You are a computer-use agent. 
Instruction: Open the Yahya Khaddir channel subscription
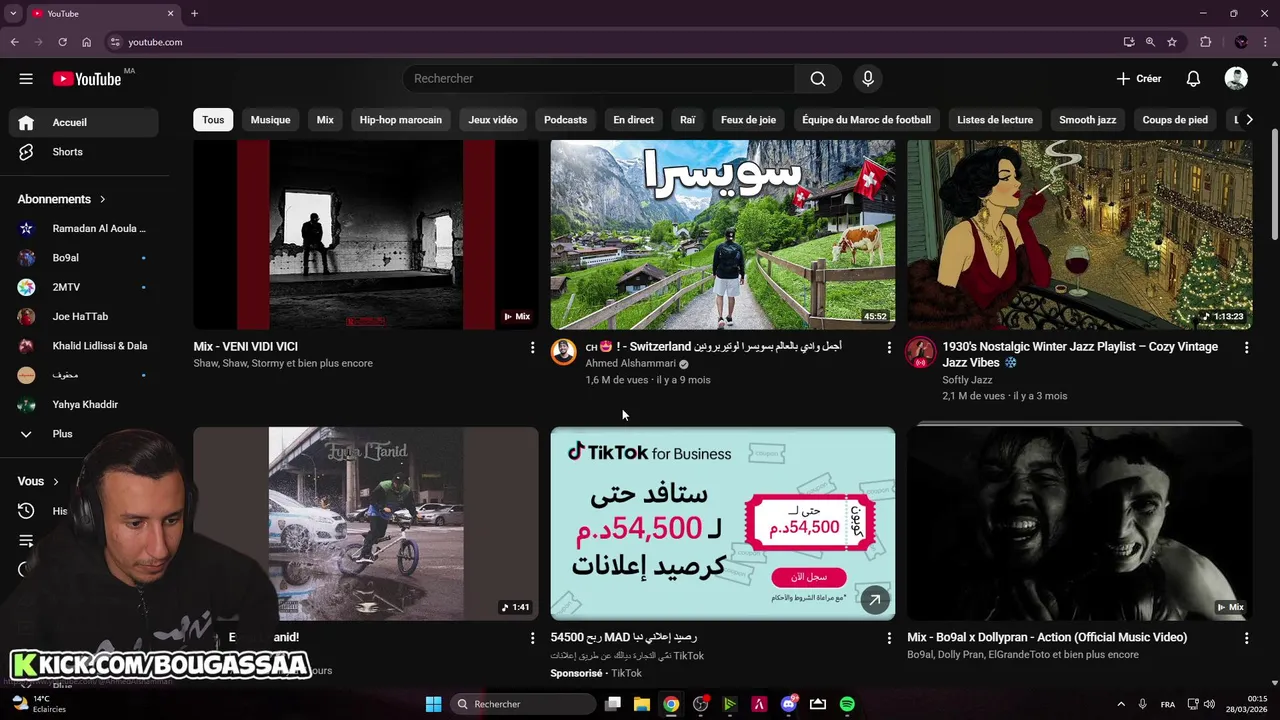(x=84, y=405)
